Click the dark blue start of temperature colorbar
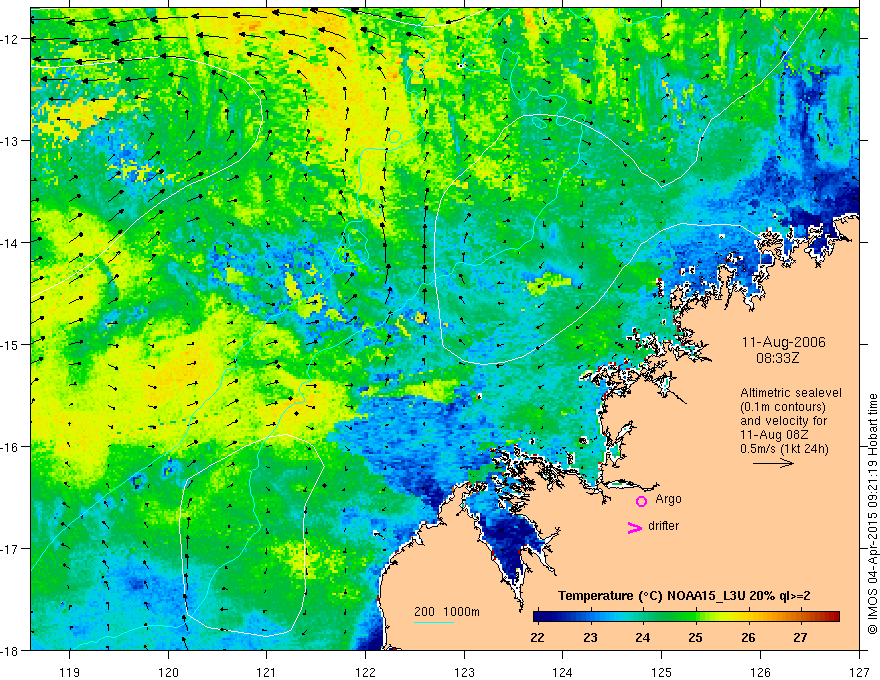 [541, 616]
